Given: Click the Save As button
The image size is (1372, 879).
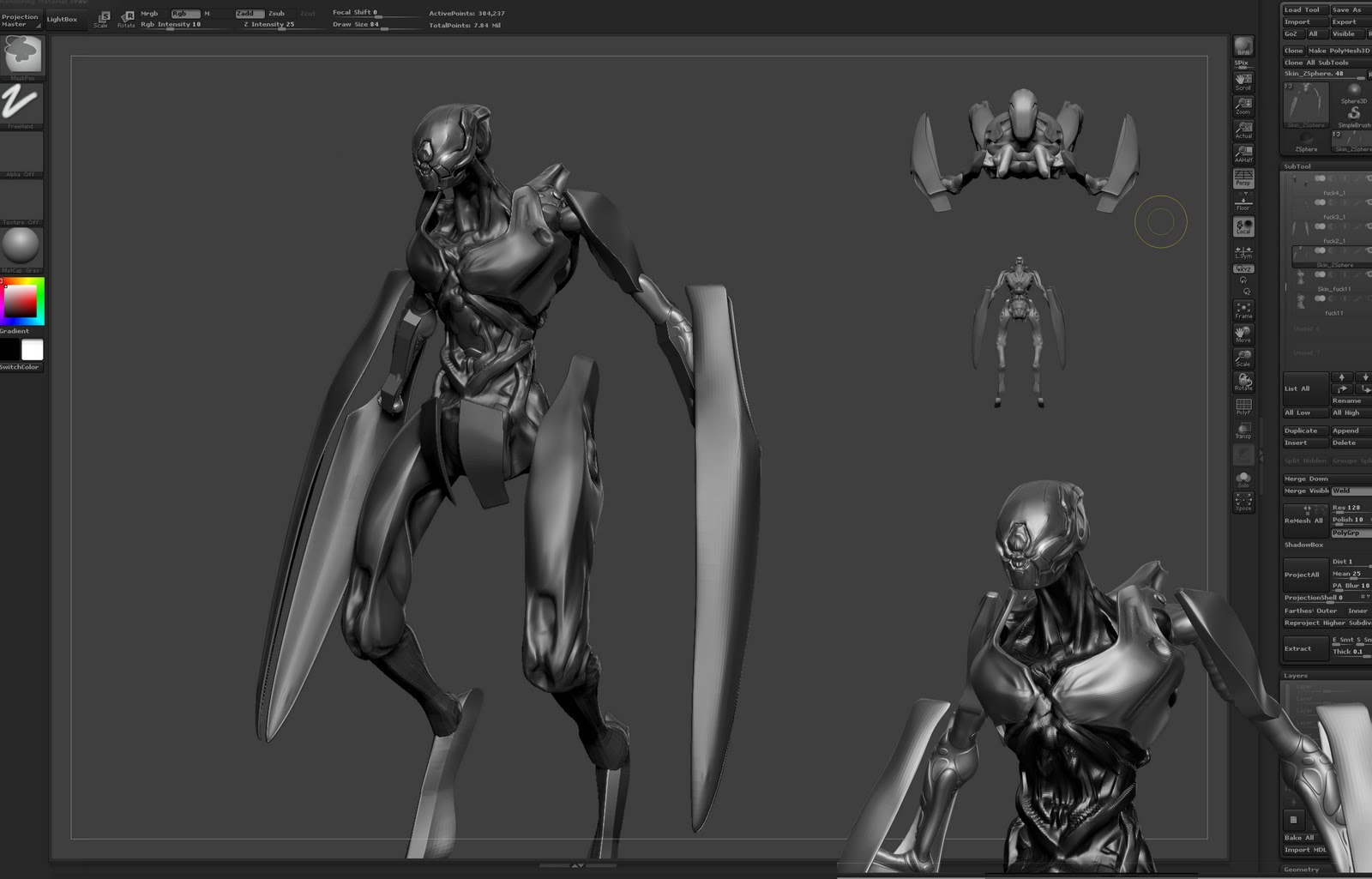Looking at the screenshot, I should click(1351, 10).
